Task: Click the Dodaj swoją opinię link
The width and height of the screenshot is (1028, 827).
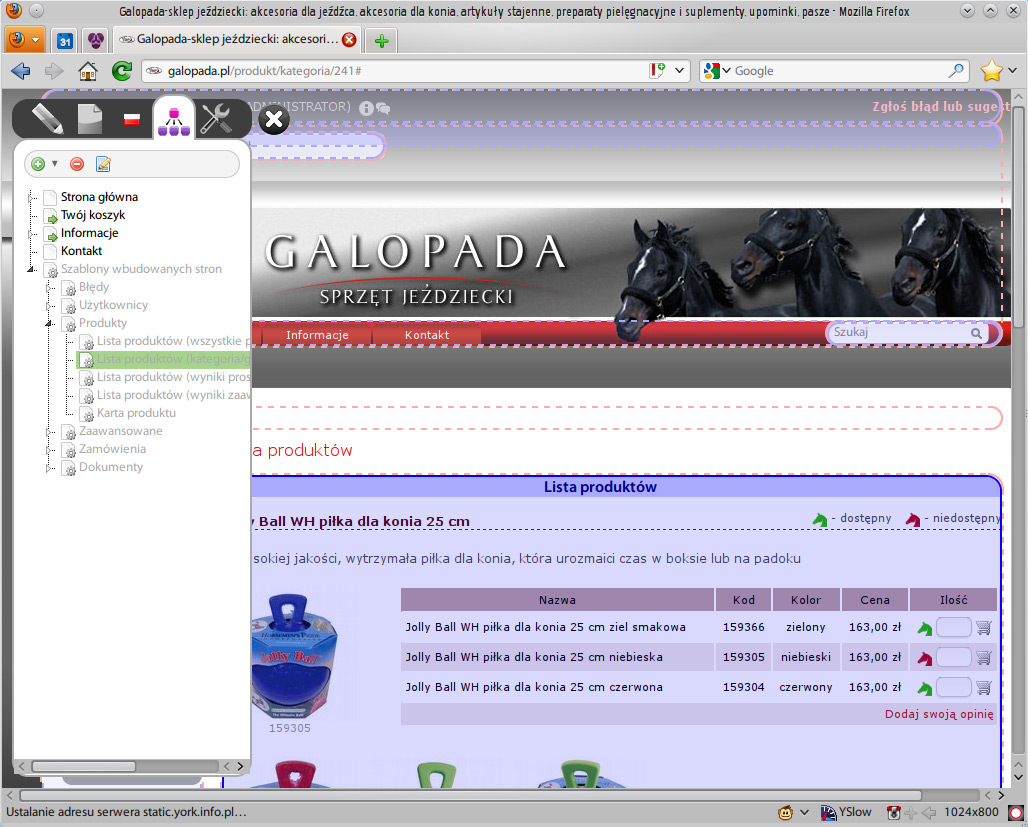Action: [938, 714]
